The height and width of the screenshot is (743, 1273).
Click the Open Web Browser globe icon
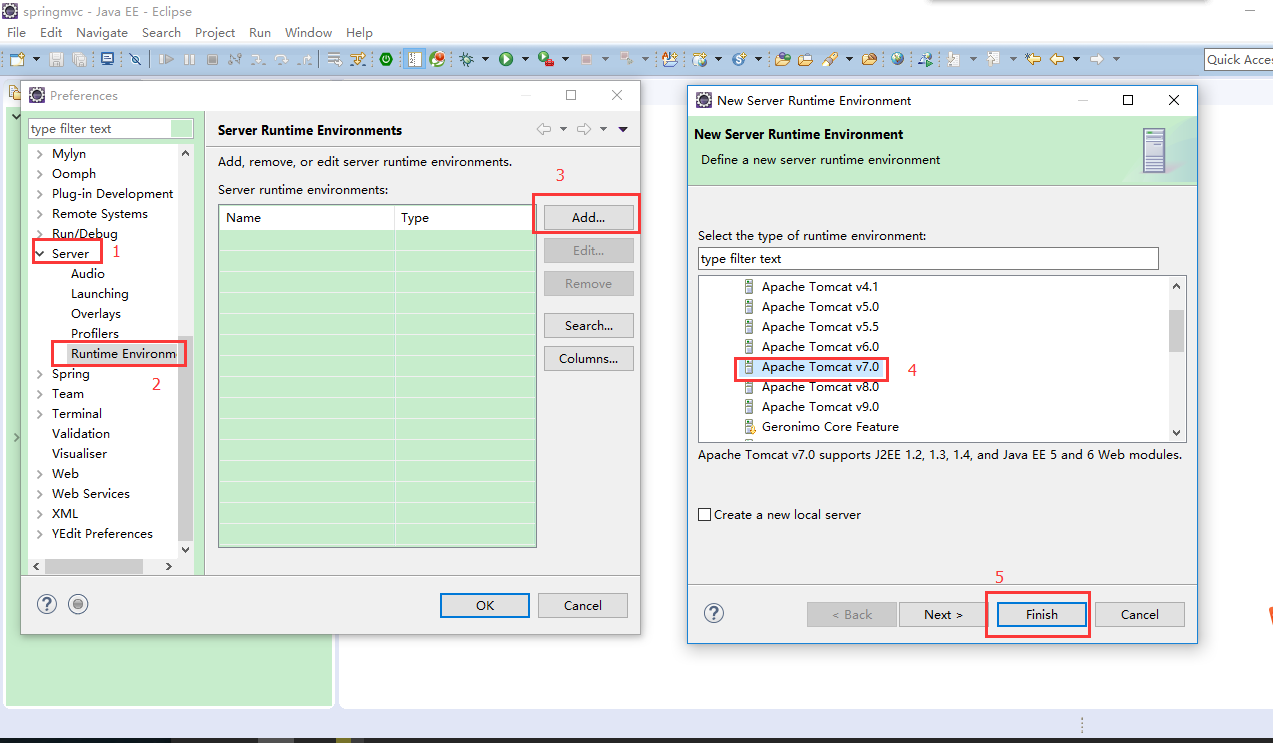tap(897, 59)
